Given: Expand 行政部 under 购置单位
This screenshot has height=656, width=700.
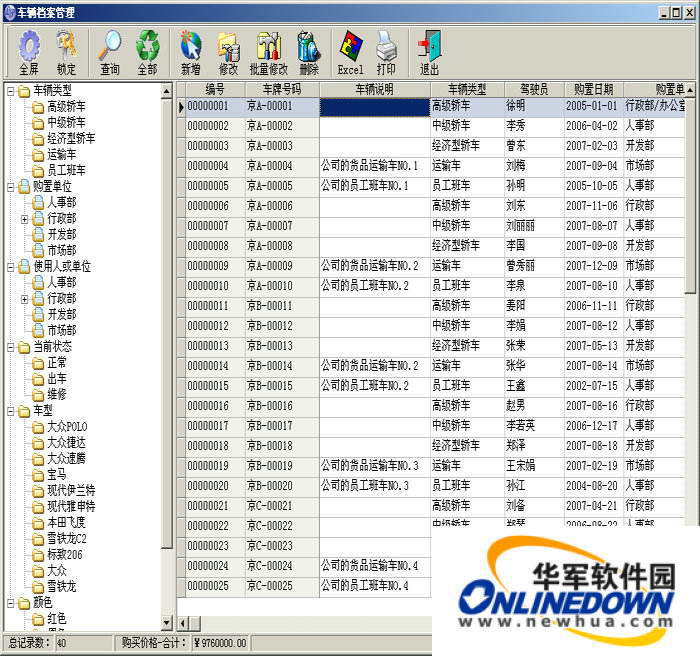Looking at the screenshot, I should [25, 219].
